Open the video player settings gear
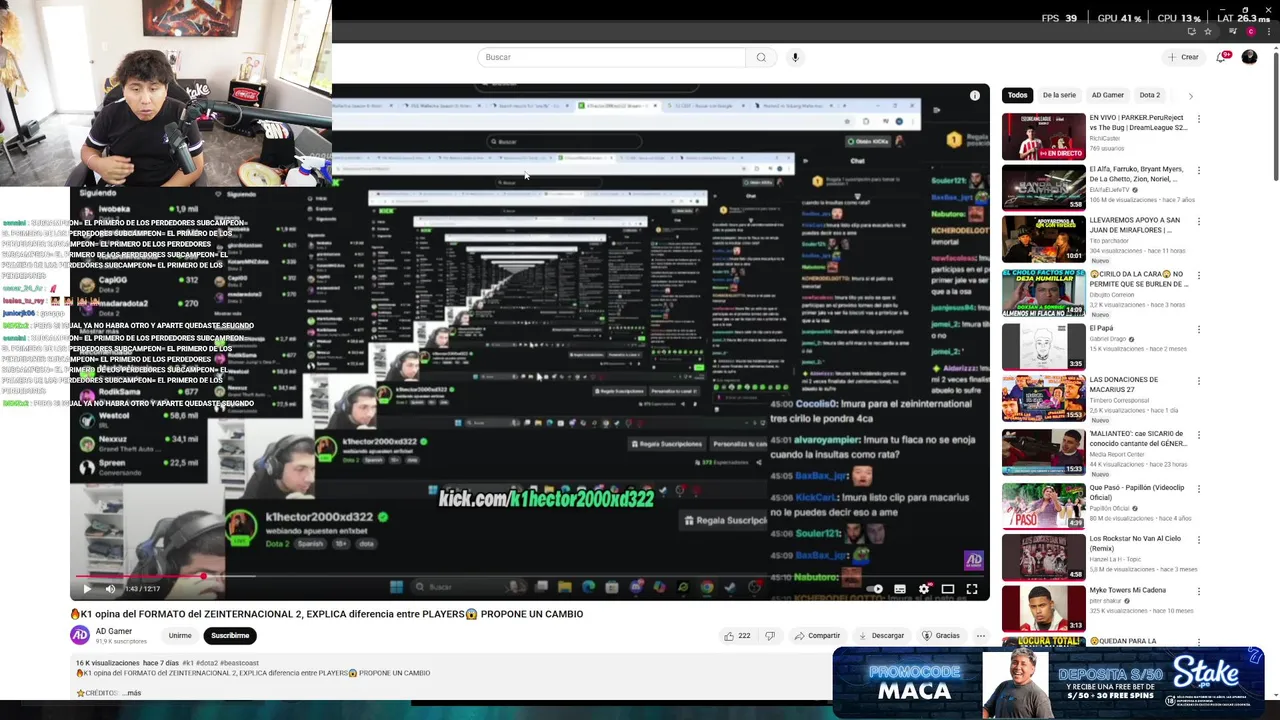Viewport: 1280px width, 720px height. click(x=924, y=589)
